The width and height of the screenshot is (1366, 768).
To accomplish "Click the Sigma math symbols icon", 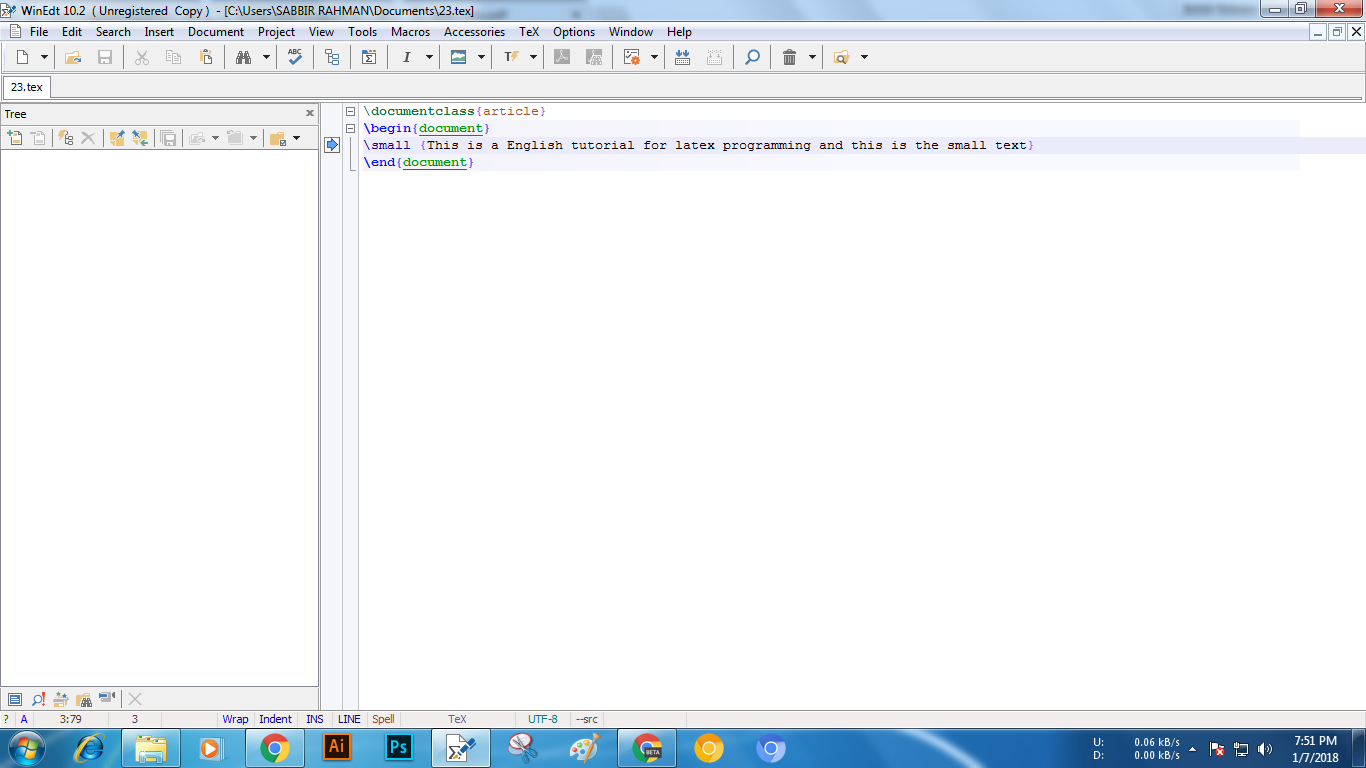I will click(x=369, y=58).
